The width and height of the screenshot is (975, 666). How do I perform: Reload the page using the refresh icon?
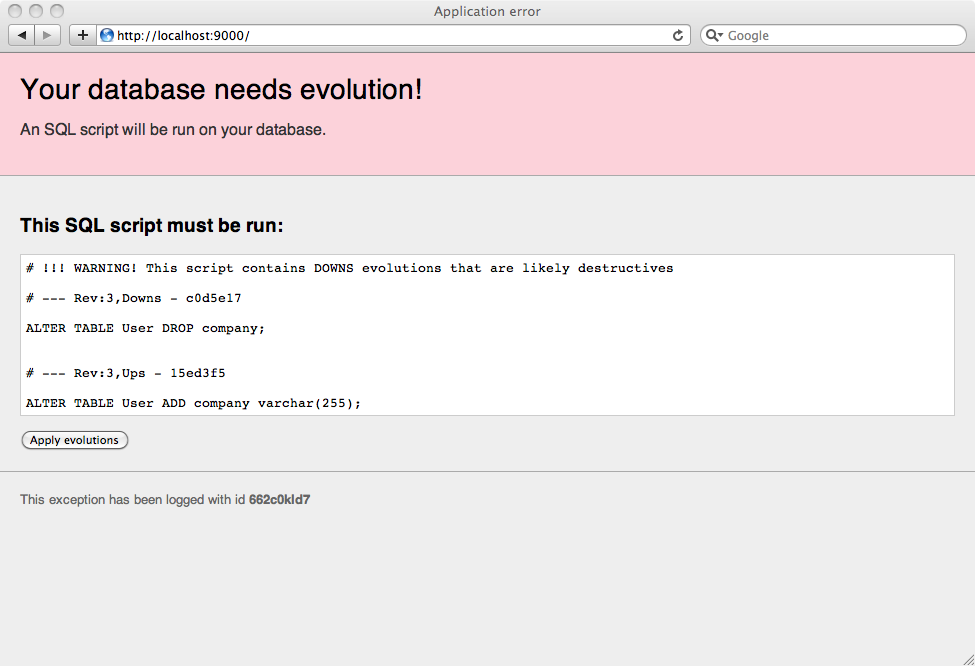pyautogui.click(x=678, y=35)
